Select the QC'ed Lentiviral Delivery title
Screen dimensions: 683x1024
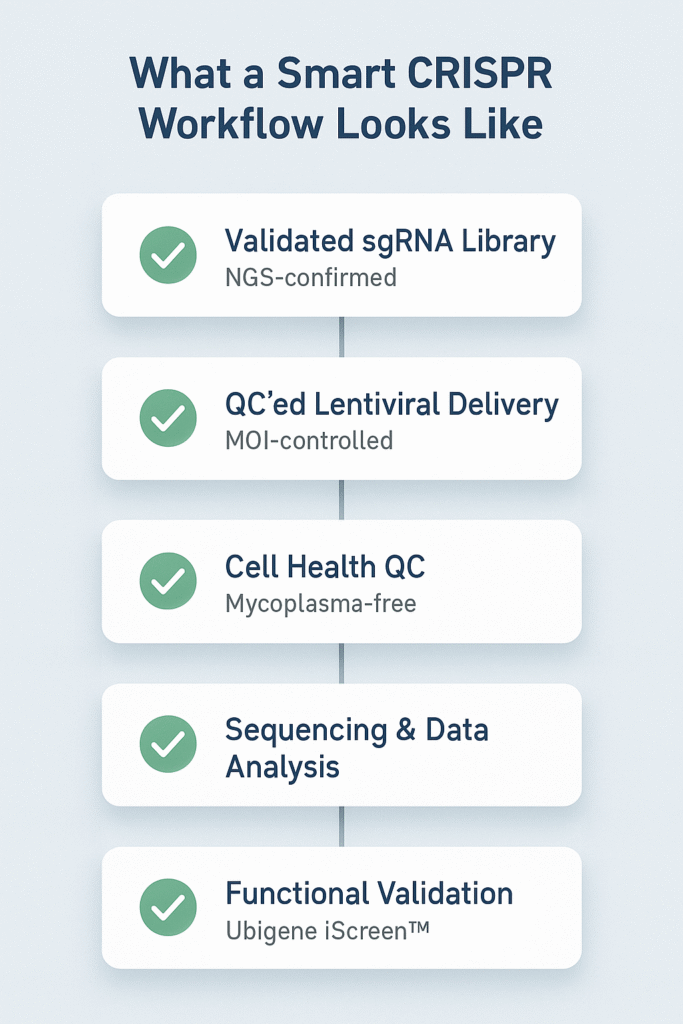pyautogui.click(x=392, y=404)
